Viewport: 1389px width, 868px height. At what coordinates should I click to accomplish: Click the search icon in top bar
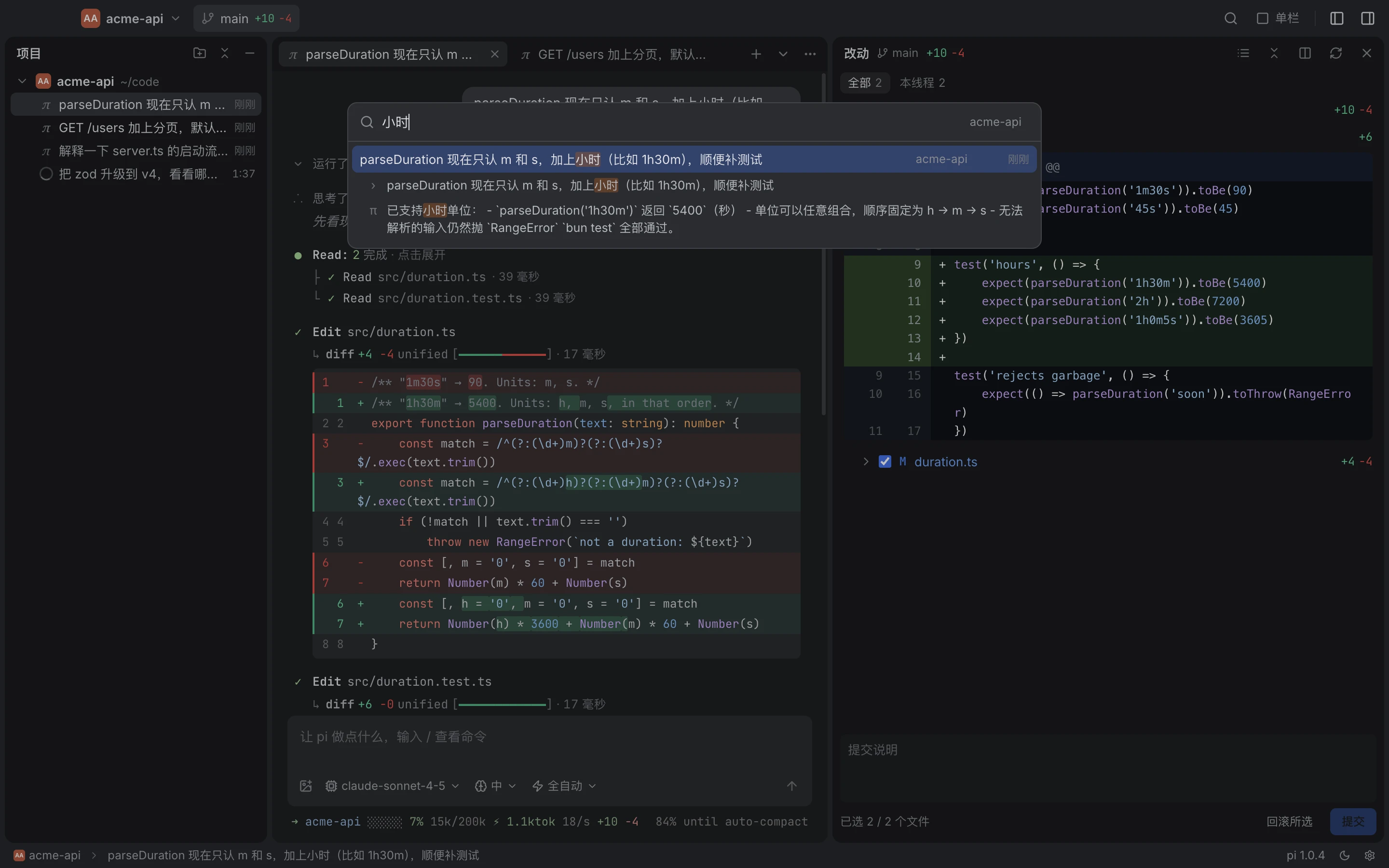[x=1230, y=18]
